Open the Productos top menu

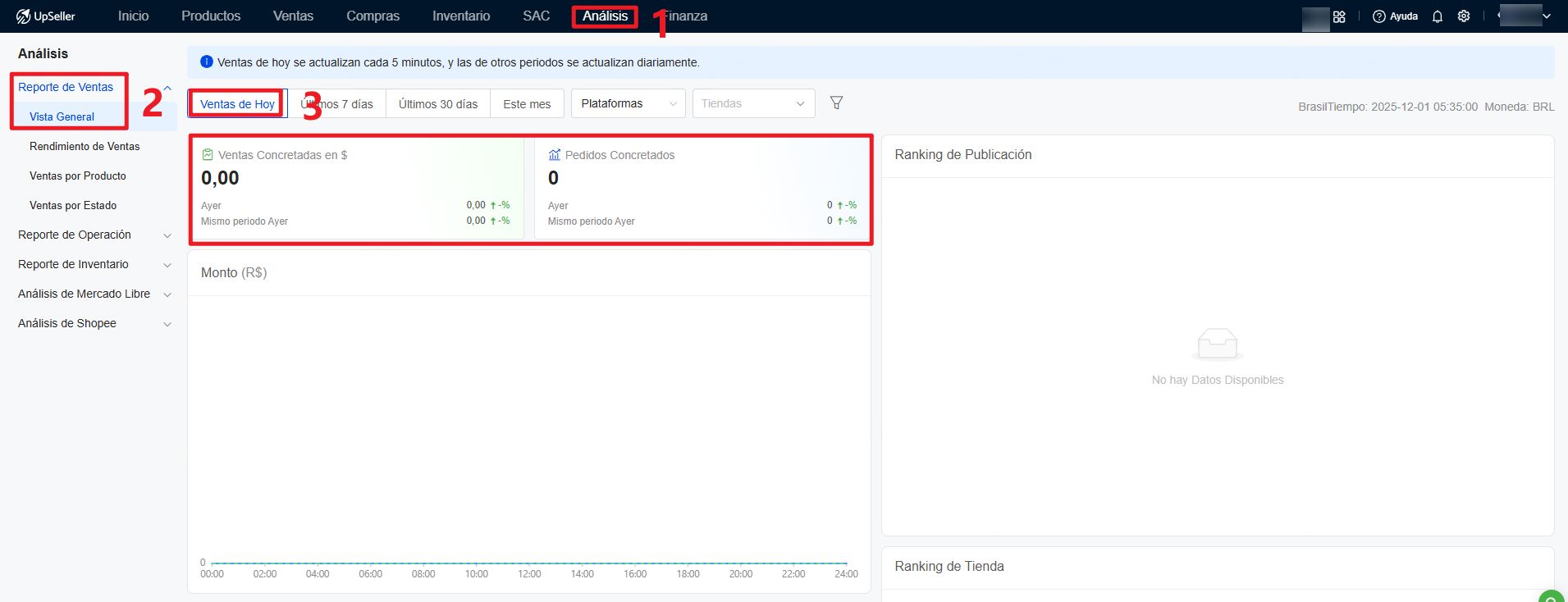coord(211,16)
